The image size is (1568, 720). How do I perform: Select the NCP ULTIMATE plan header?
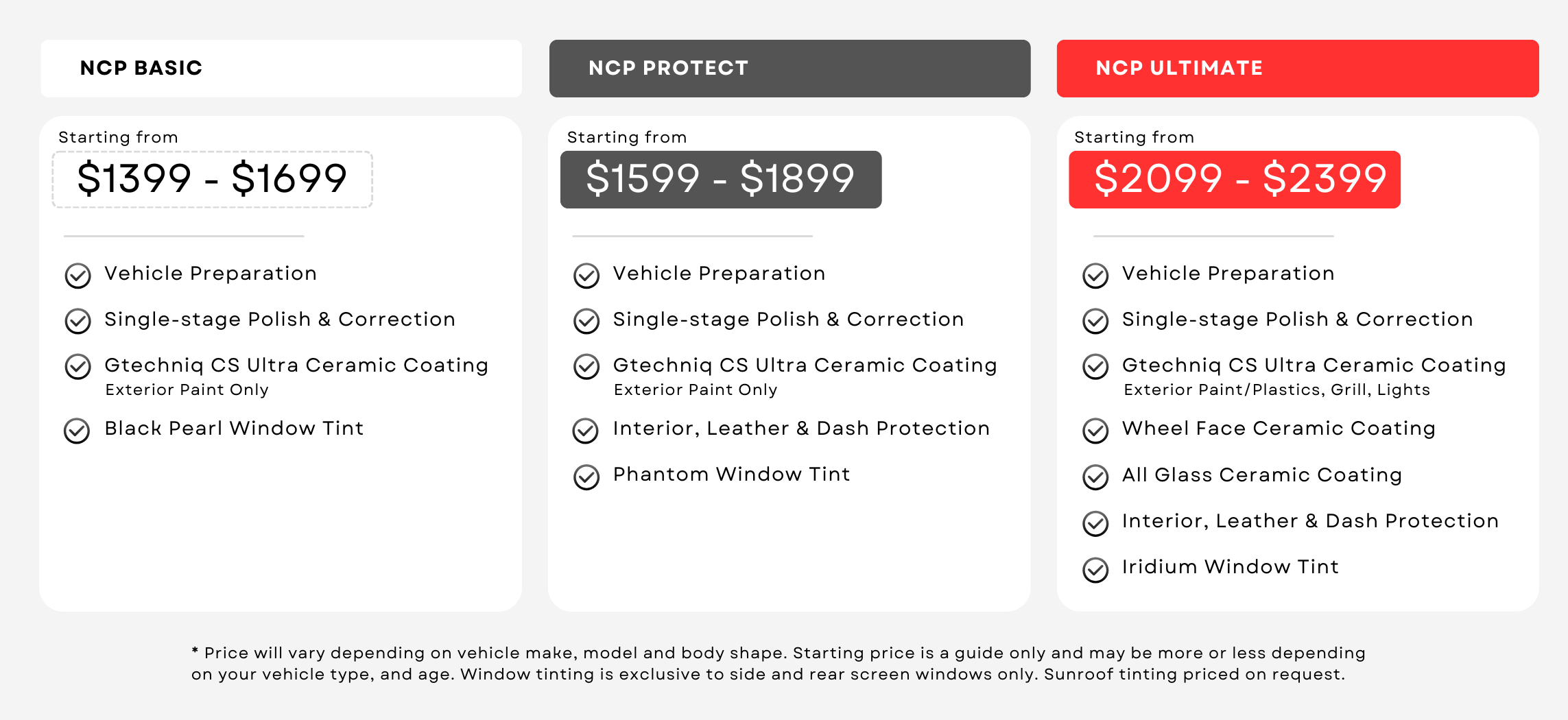[x=1298, y=69]
